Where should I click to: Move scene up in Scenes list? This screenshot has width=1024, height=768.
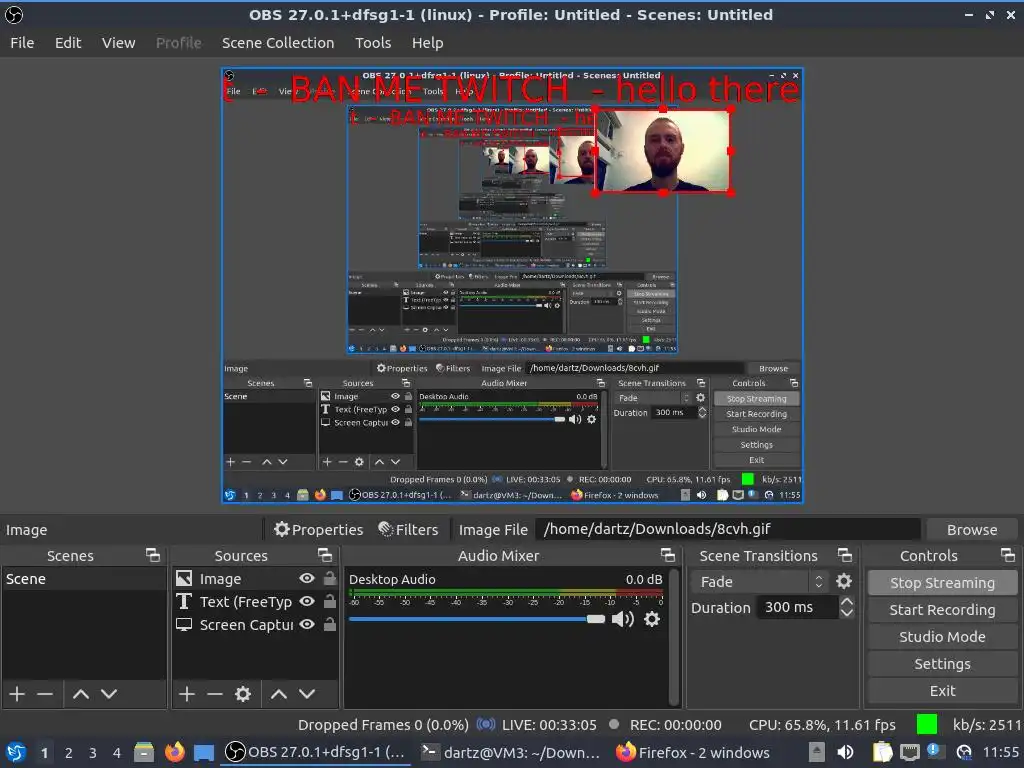click(x=81, y=694)
